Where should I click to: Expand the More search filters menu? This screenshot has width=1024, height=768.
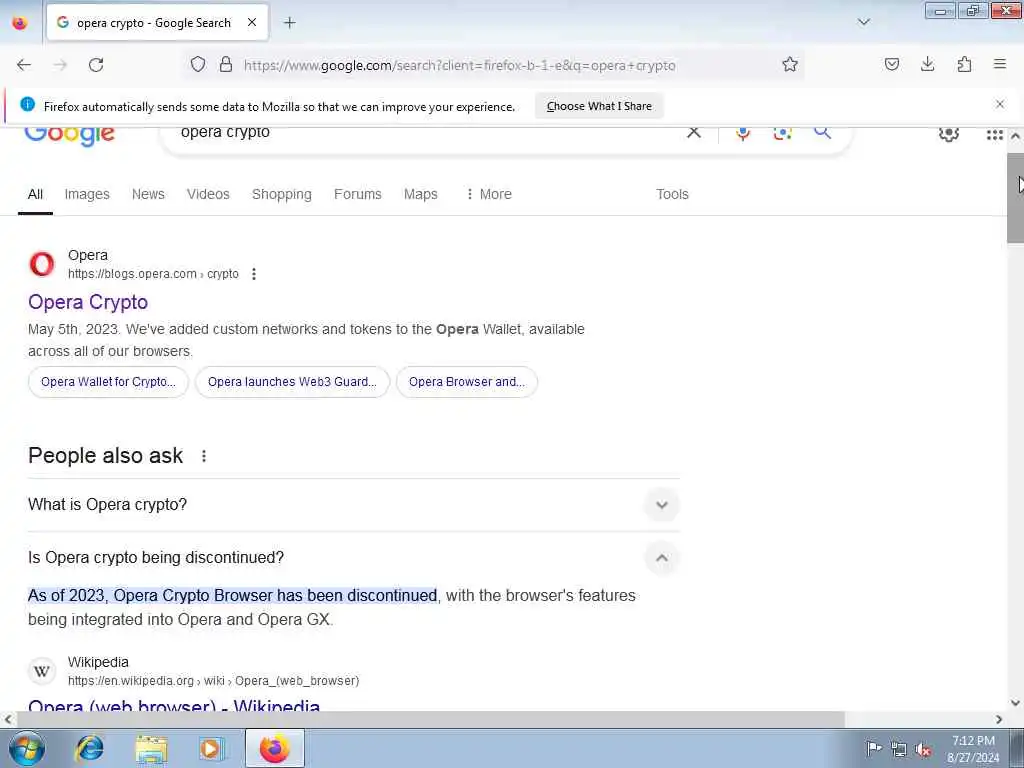coord(488,195)
